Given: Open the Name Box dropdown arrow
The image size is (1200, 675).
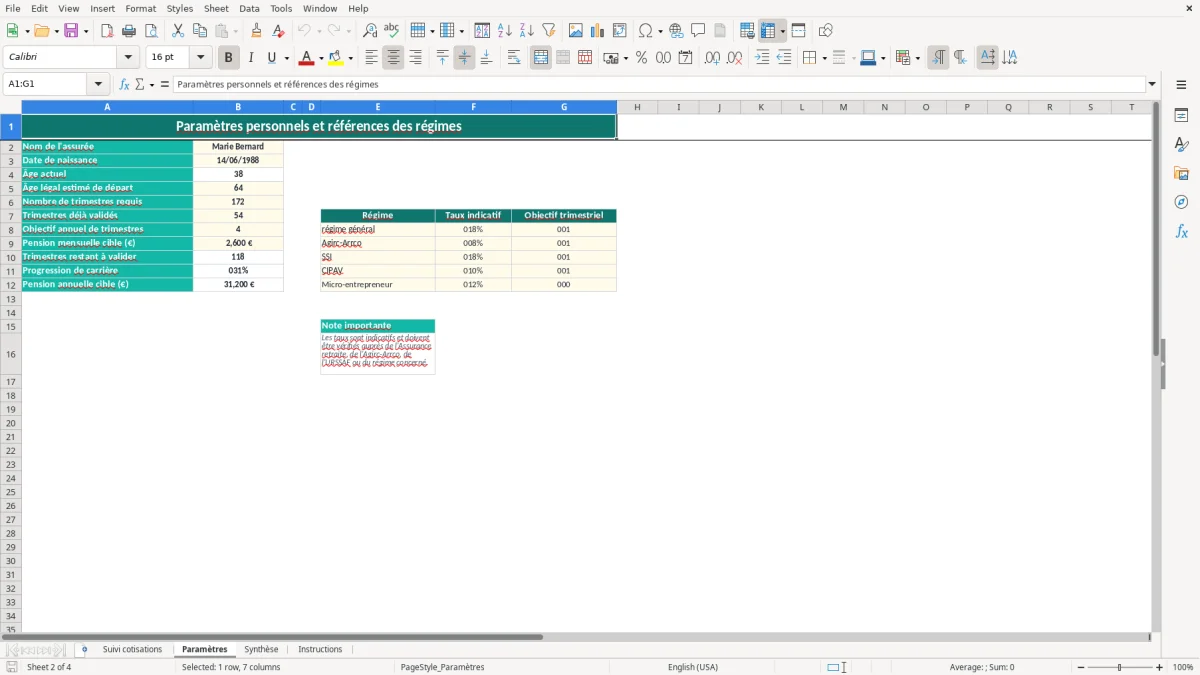Looking at the screenshot, I should pyautogui.click(x=98, y=84).
